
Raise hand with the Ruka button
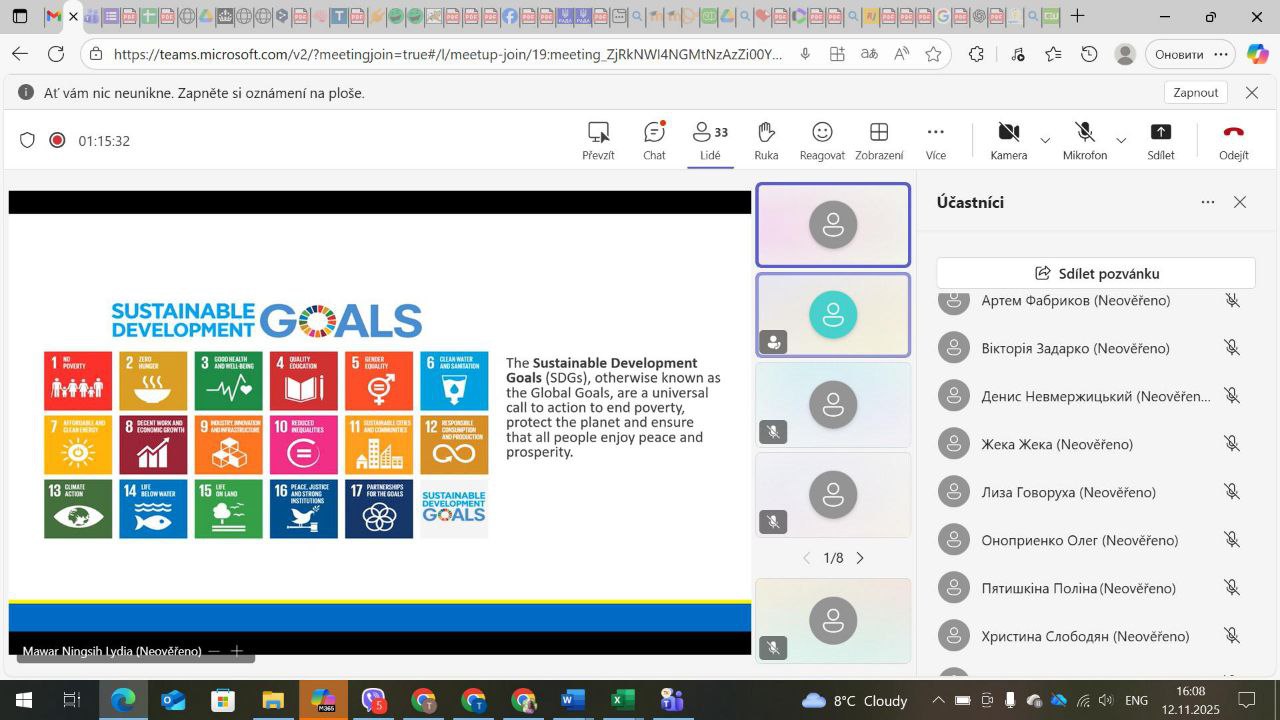766,140
